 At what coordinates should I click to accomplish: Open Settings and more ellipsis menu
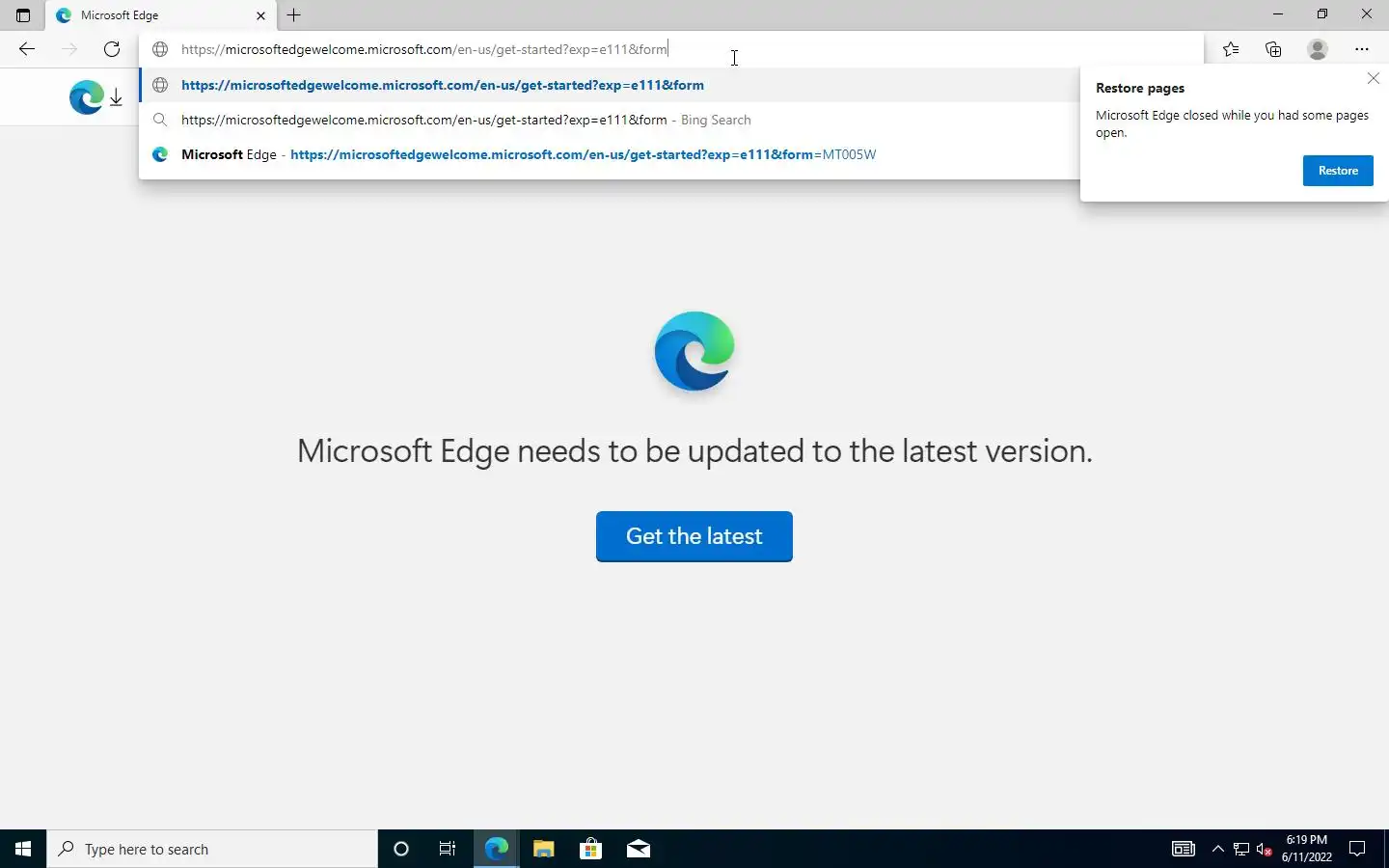(x=1362, y=49)
